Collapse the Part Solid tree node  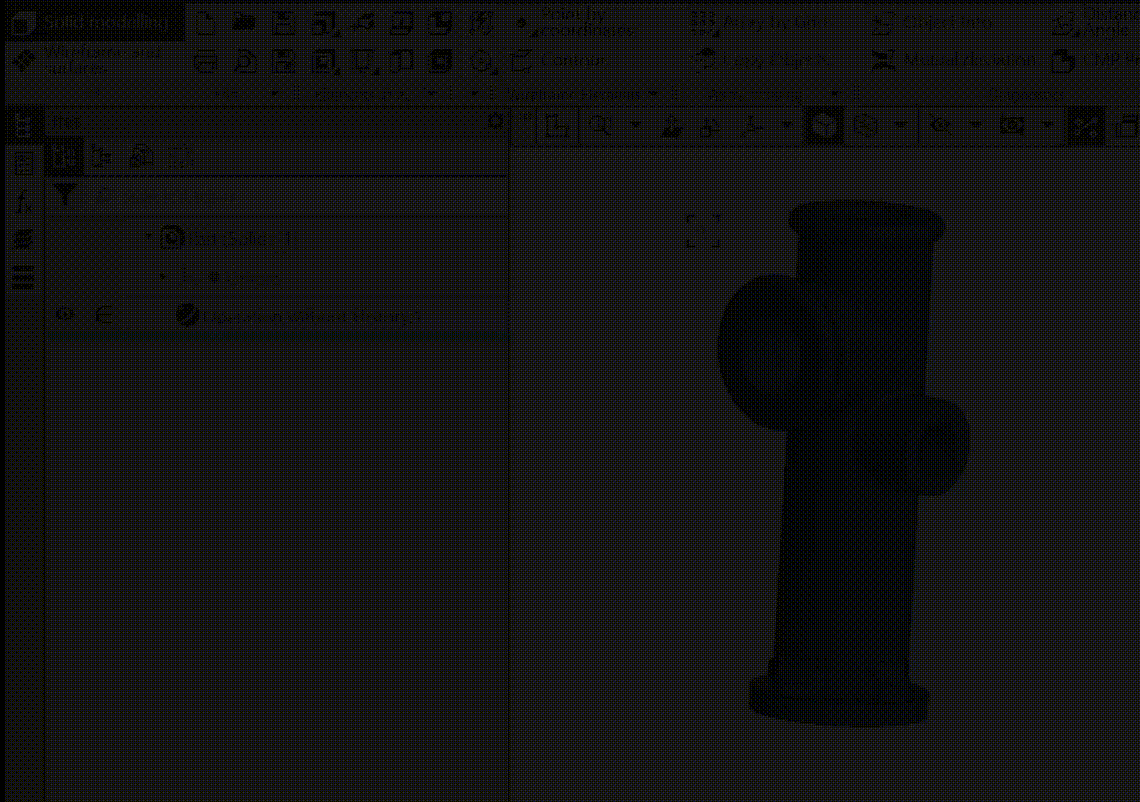[x=149, y=237]
